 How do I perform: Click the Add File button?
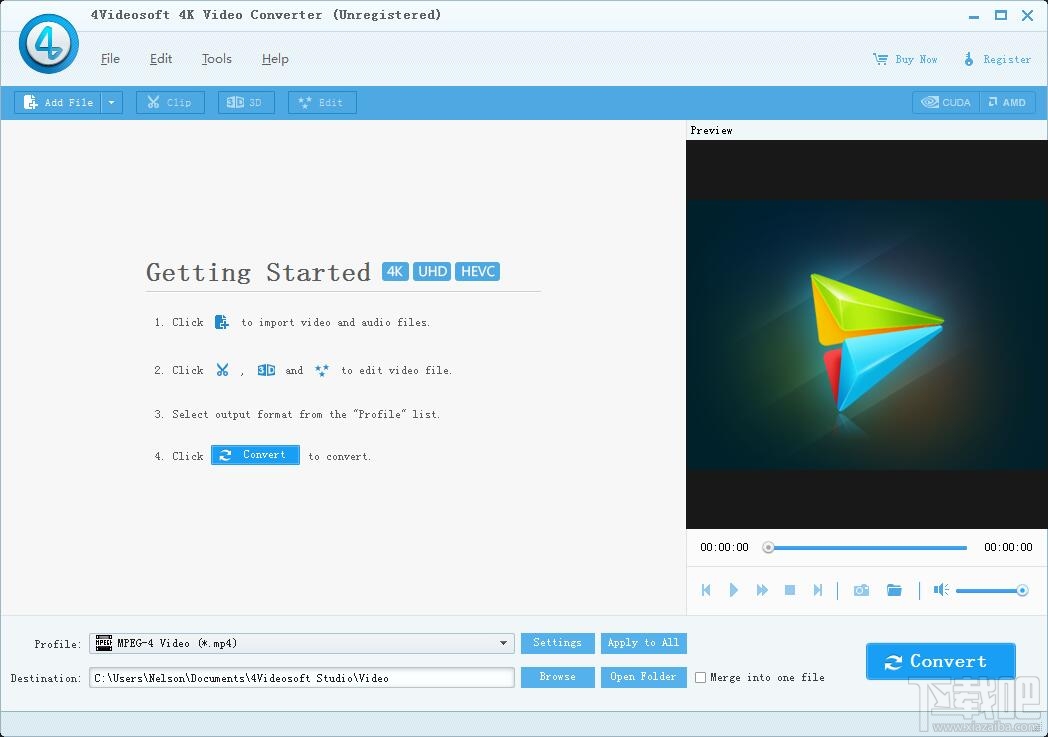pyautogui.click(x=58, y=102)
